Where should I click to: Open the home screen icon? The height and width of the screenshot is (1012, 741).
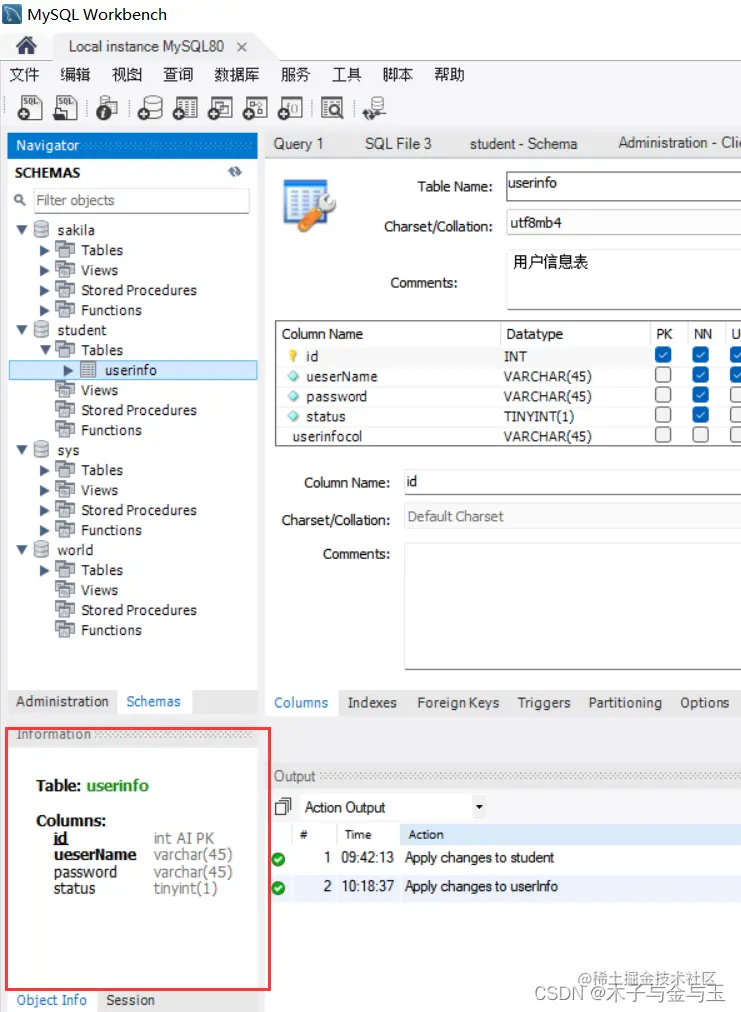26,46
